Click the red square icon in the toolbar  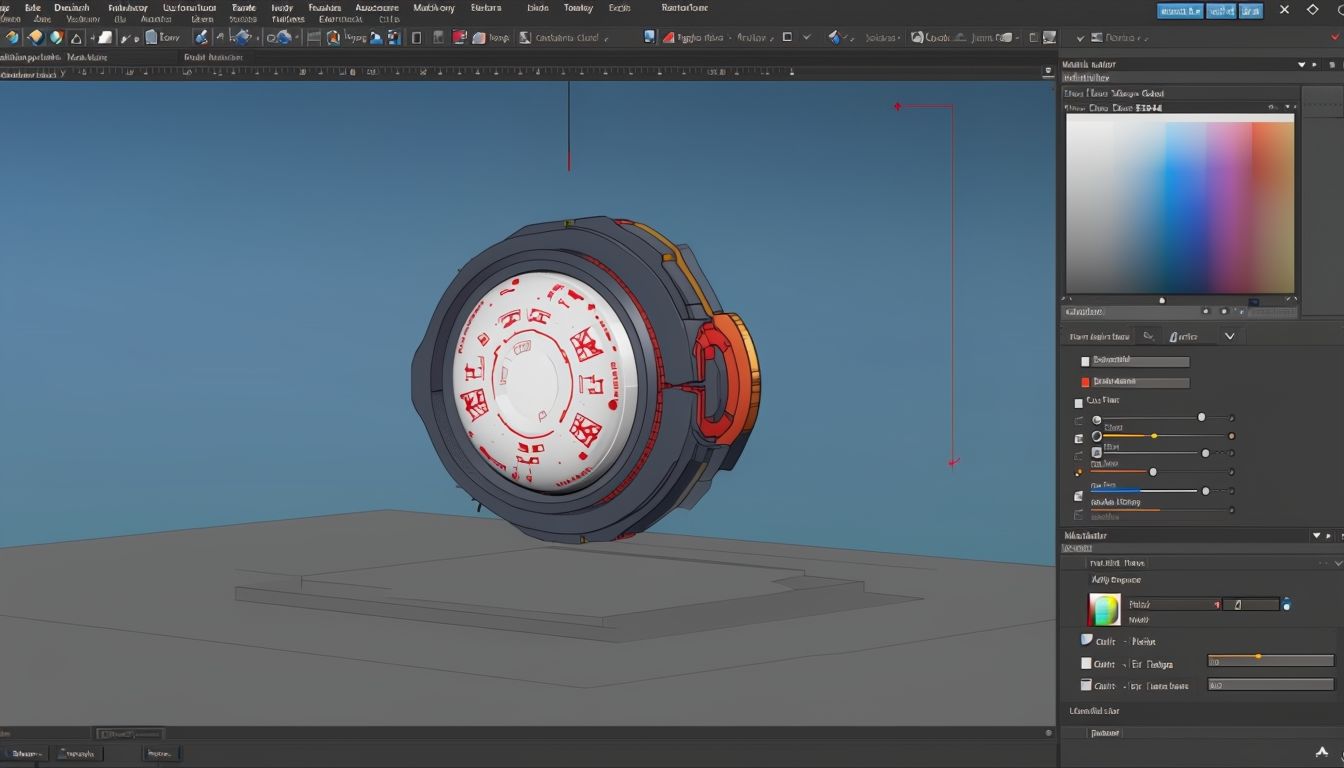coord(459,37)
